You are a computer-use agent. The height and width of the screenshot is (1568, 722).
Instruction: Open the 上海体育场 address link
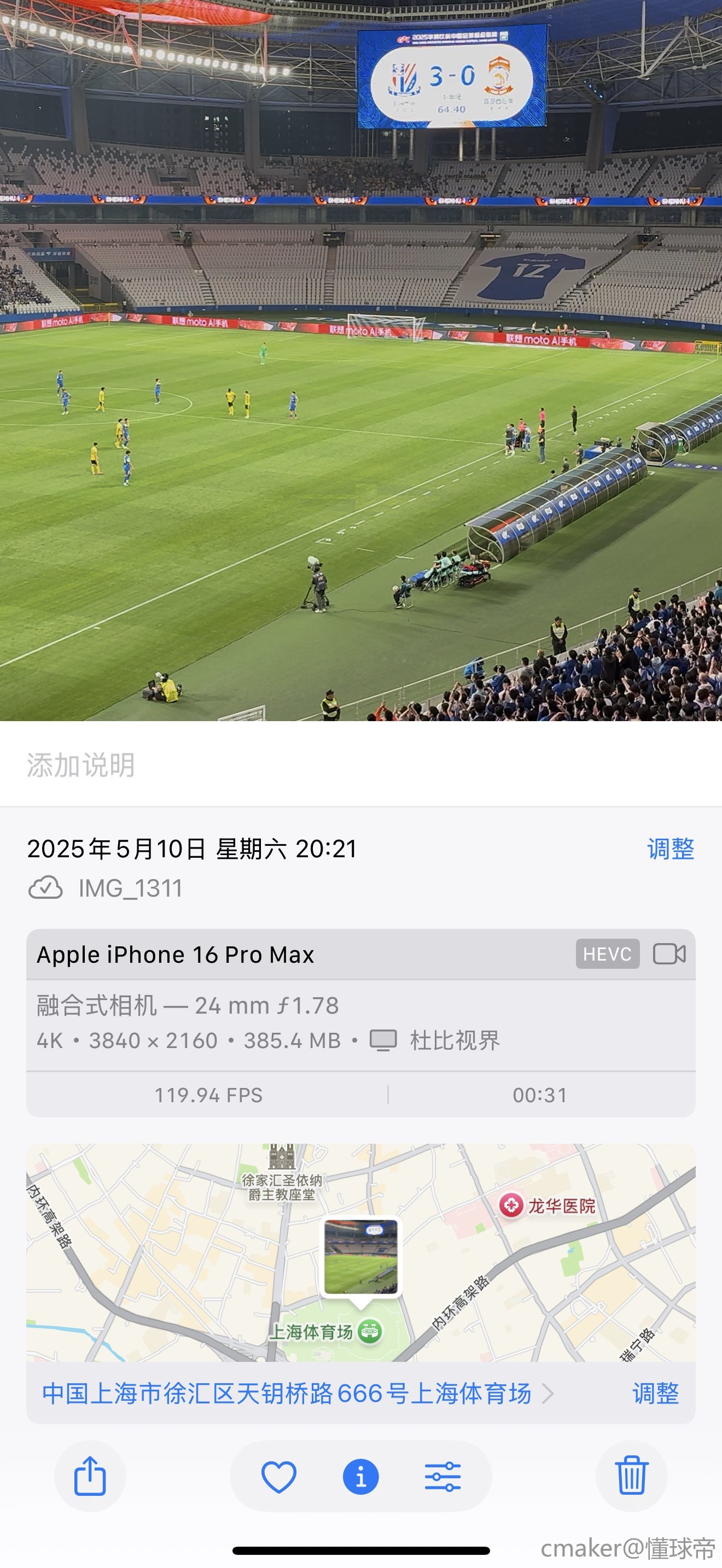287,1393
